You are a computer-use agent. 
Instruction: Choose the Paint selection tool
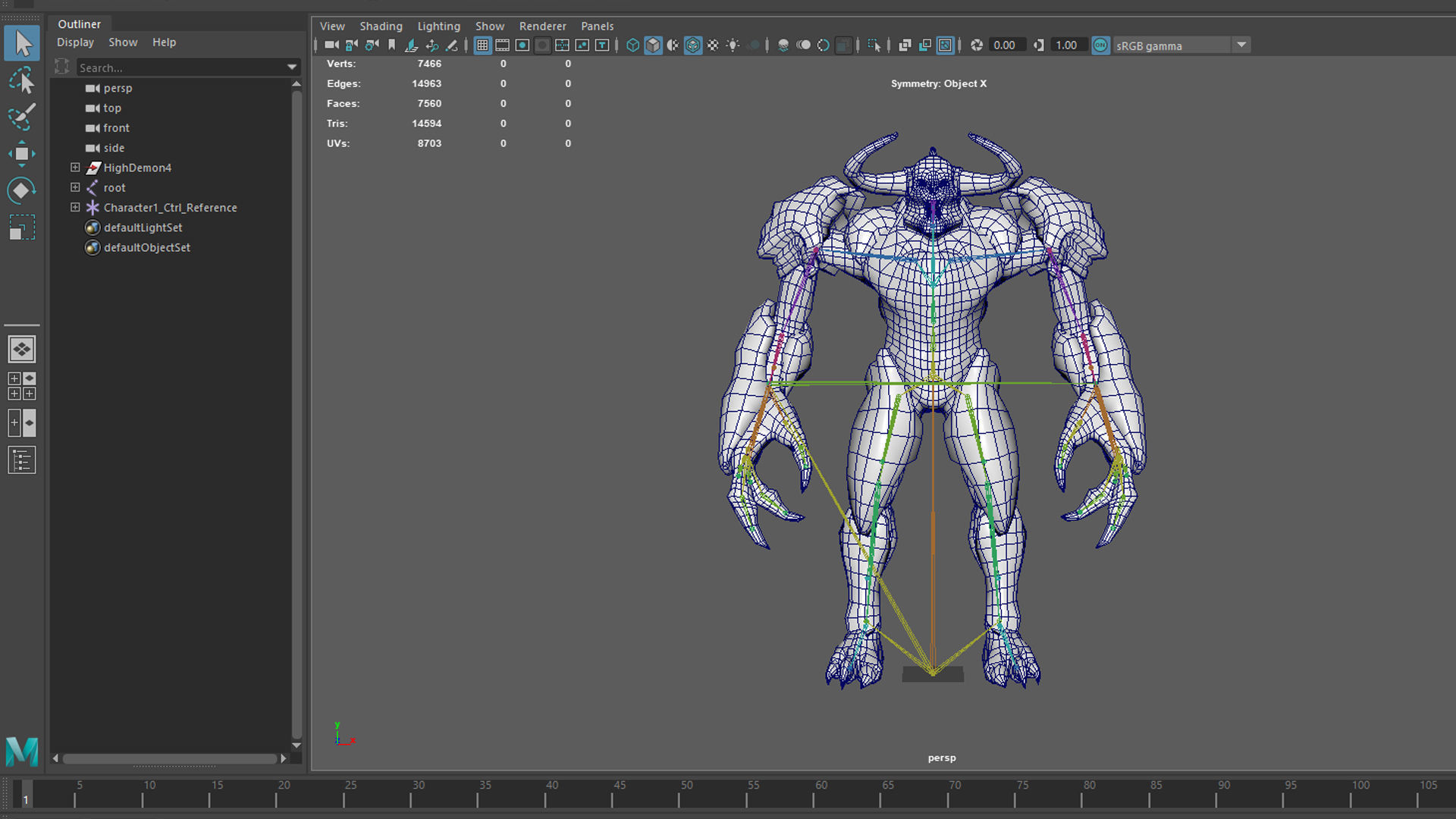click(22, 117)
